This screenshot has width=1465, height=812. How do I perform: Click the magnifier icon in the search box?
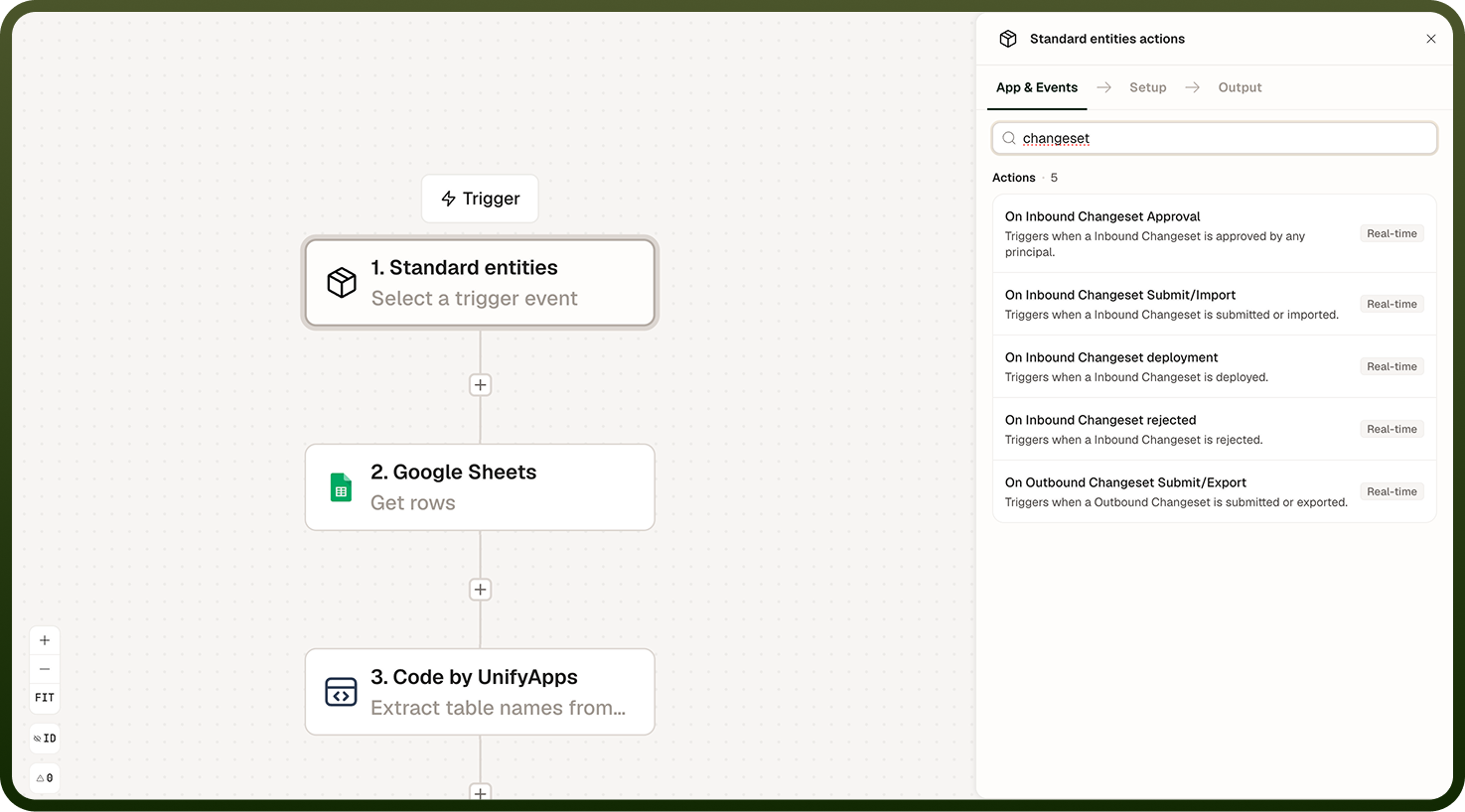pos(1009,138)
